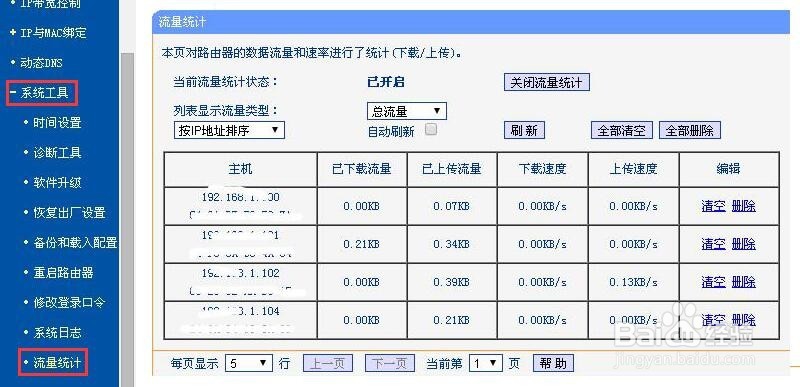Click the sidebar vertical scrollbar
This screenshot has height=387, width=800.
[x=127, y=219]
